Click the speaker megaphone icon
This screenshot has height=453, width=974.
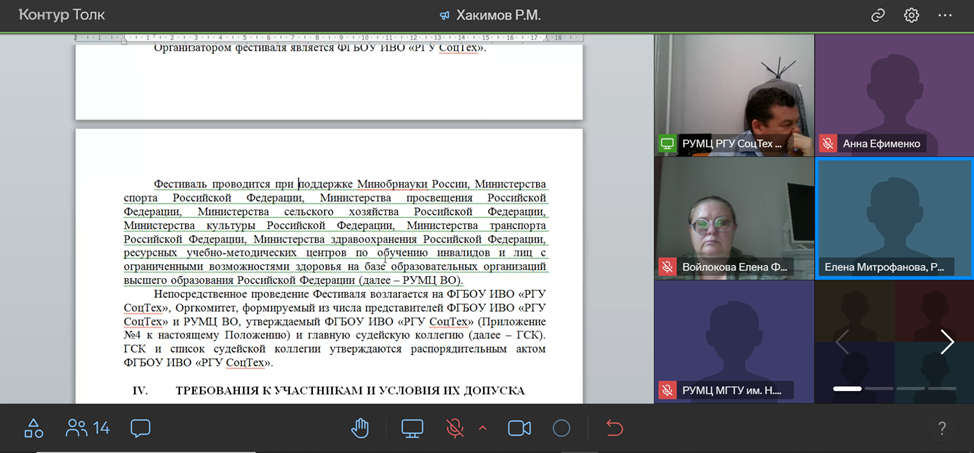444,16
